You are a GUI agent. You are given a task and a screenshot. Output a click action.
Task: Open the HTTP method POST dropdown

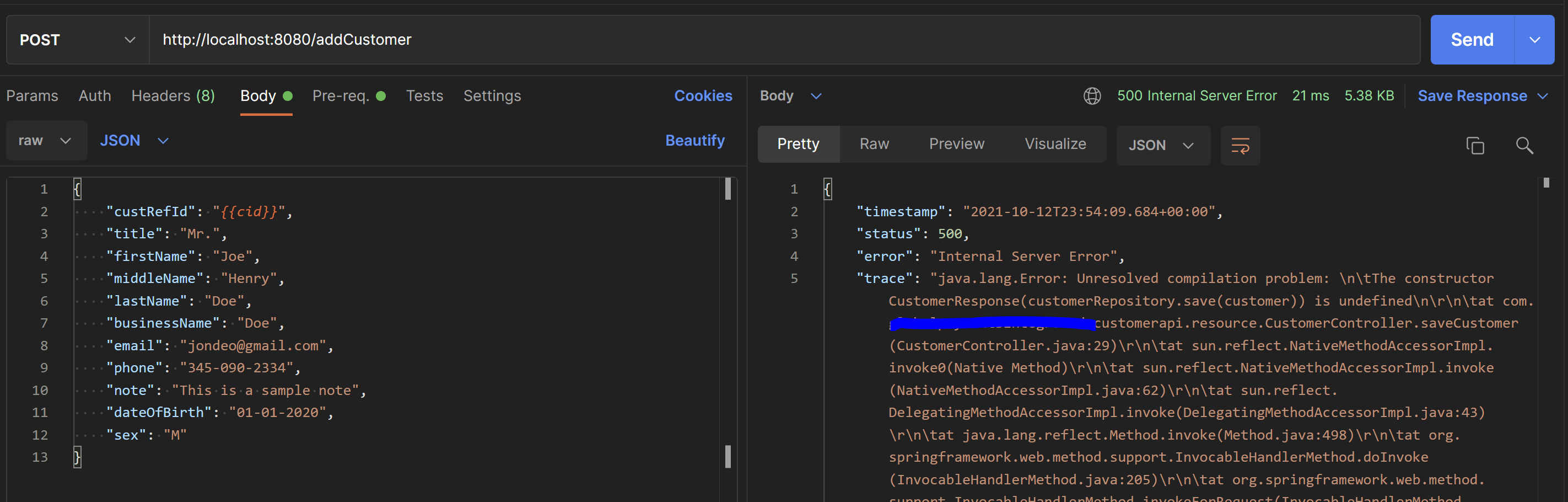(x=78, y=40)
